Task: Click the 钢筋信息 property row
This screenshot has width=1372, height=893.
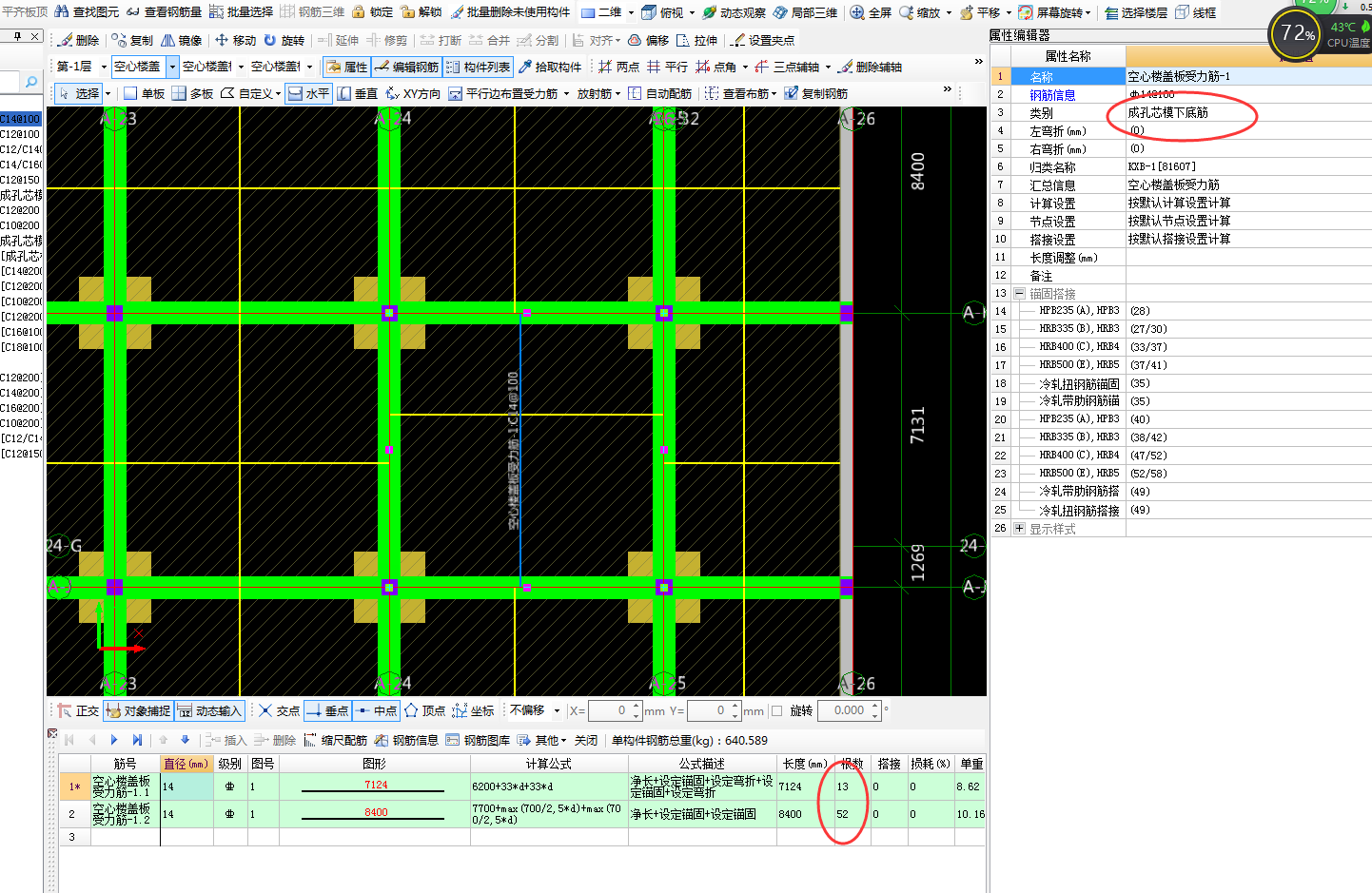Action: [1181, 94]
